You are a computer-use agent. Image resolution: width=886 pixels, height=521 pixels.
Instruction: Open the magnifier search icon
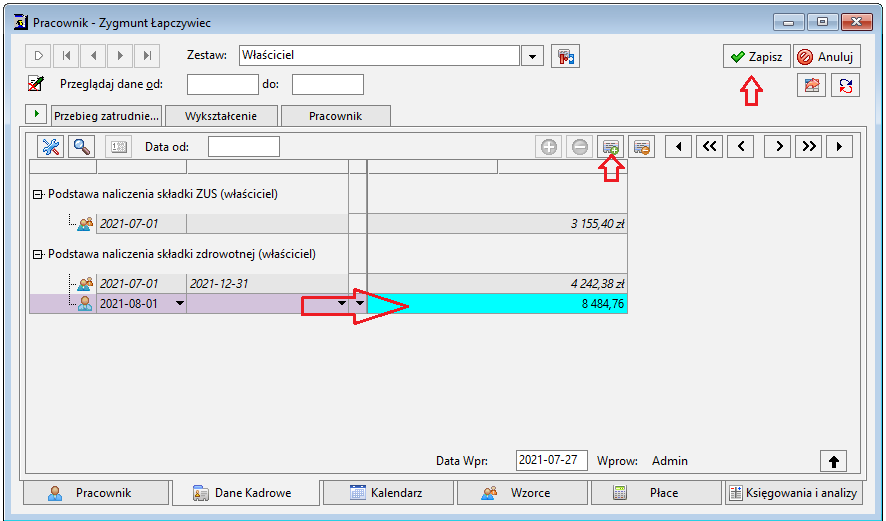pos(81,147)
